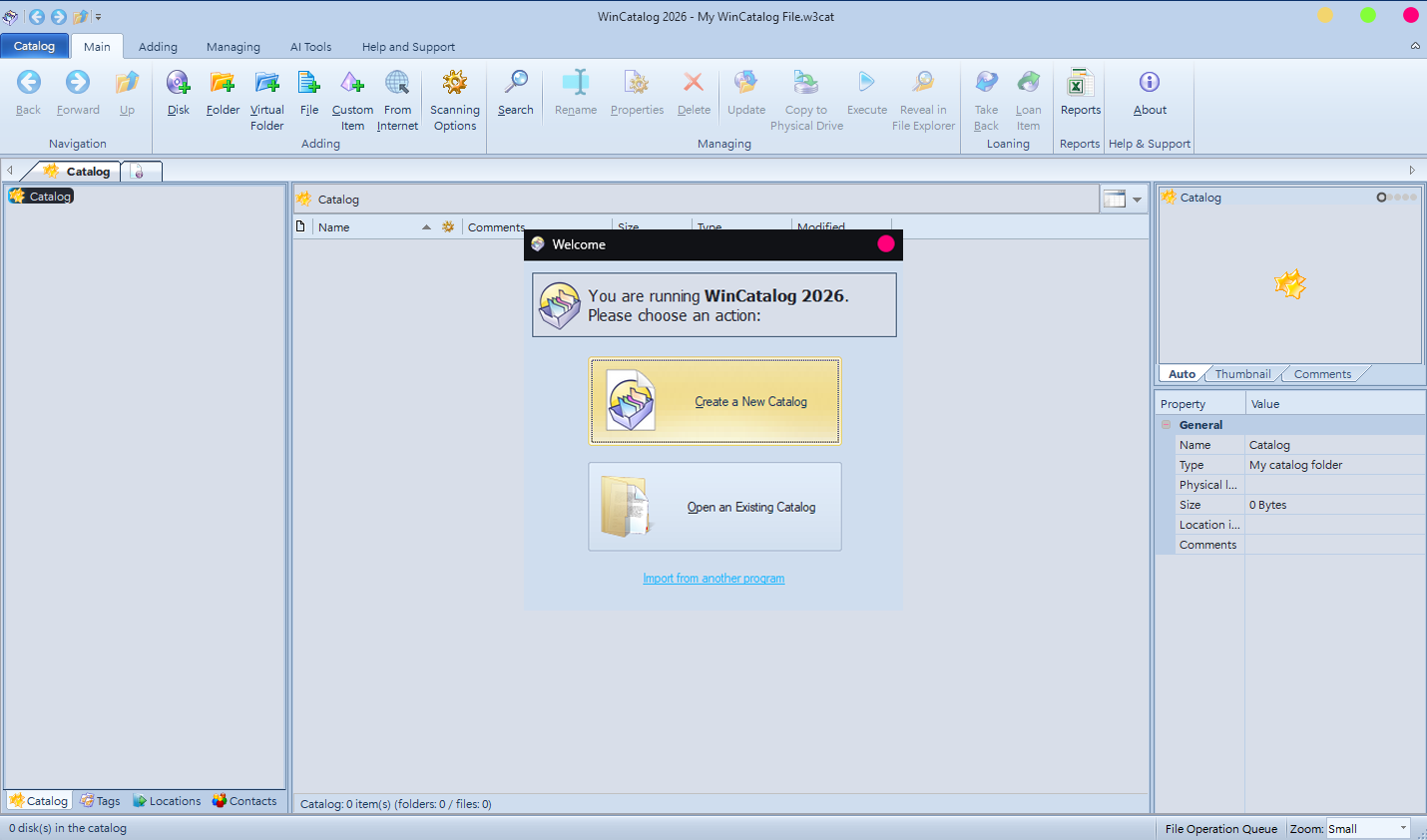
Task: Set rating using the dots in preview header
Action: click(1397, 198)
